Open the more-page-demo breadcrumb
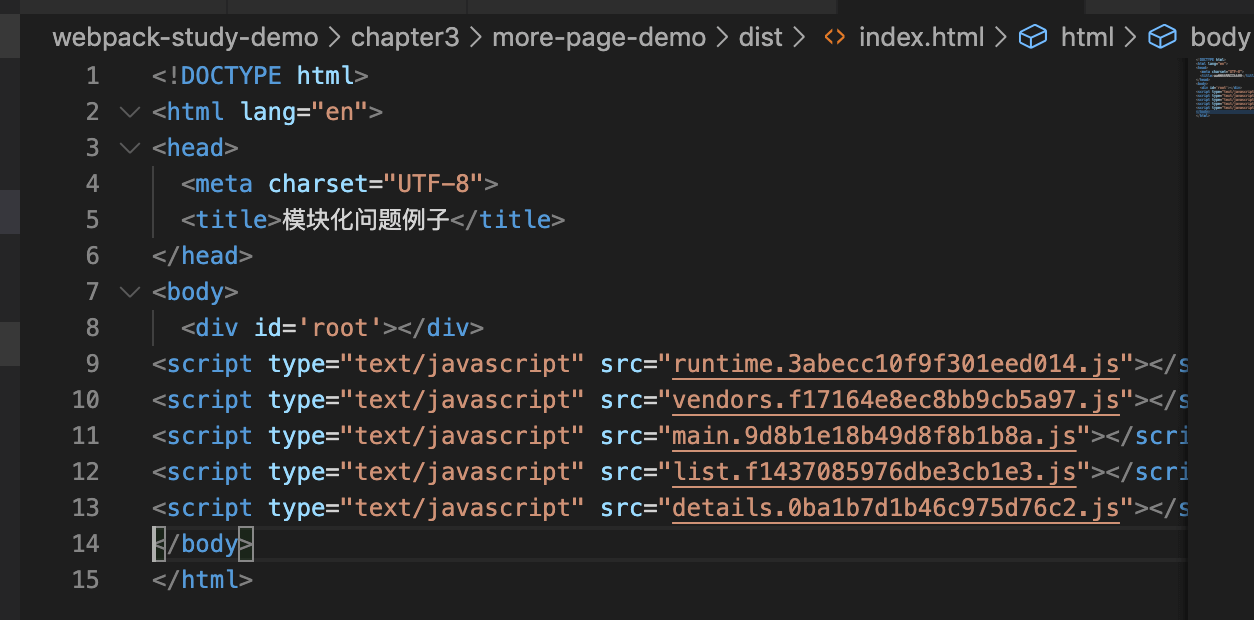Image resolution: width=1254 pixels, height=620 pixels. pyautogui.click(x=599, y=38)
